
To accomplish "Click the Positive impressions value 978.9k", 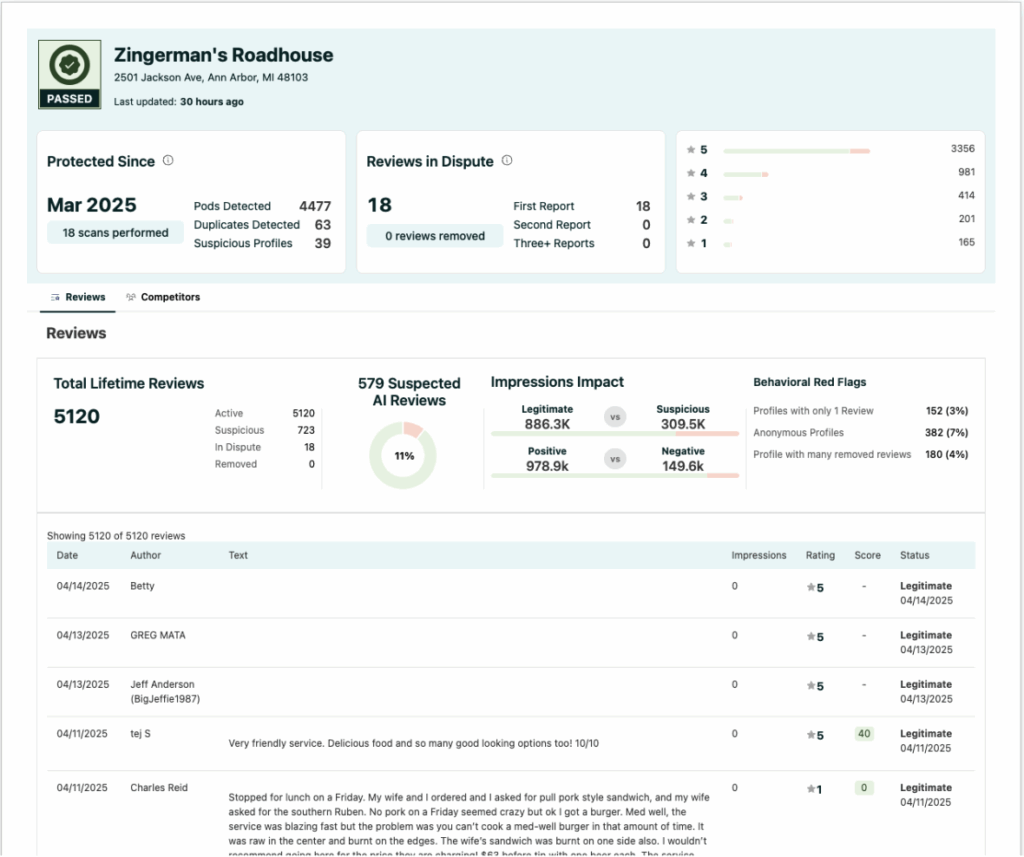I will 547,466.
